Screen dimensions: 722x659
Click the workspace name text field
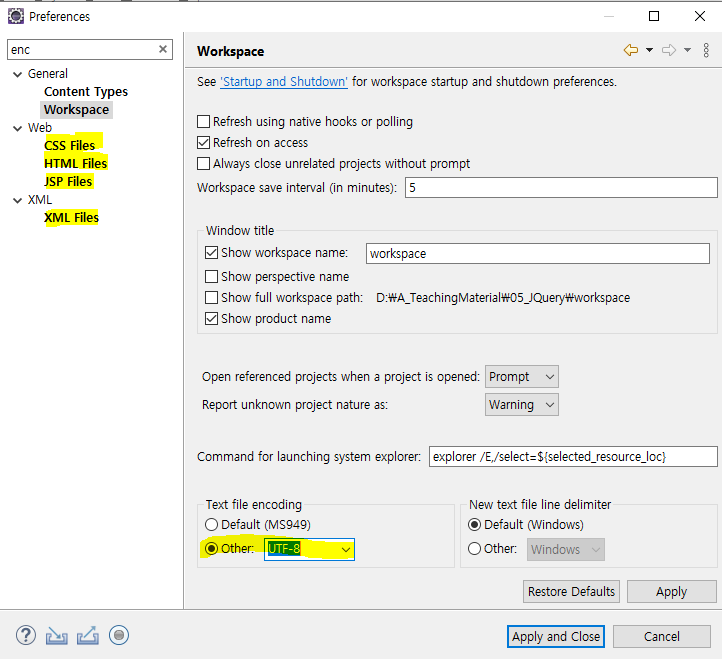pyautogui.click(x=538, y=253)
